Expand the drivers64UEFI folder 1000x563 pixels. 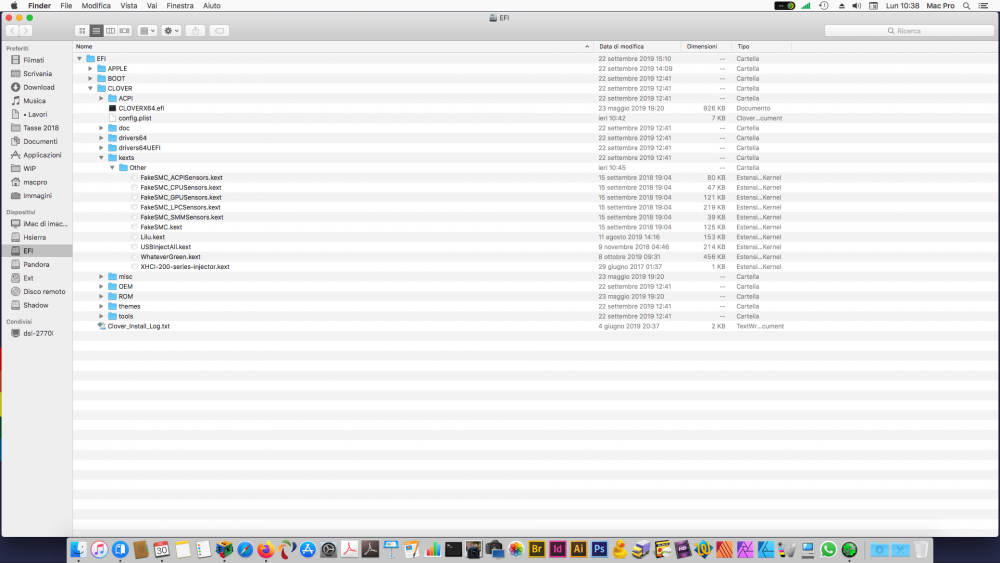pos(101,148)
